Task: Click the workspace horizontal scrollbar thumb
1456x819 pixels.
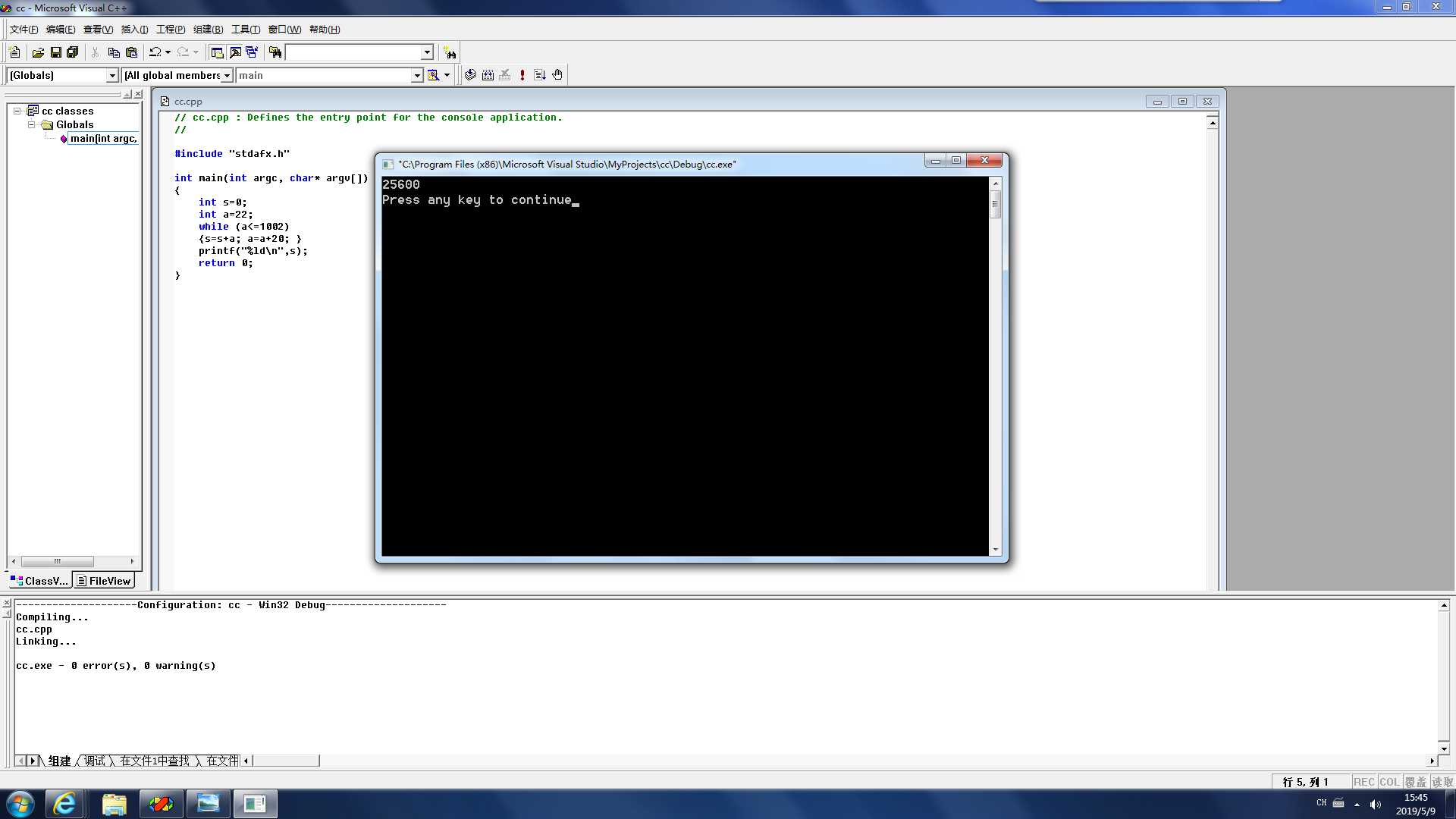Action: point(58,561)
